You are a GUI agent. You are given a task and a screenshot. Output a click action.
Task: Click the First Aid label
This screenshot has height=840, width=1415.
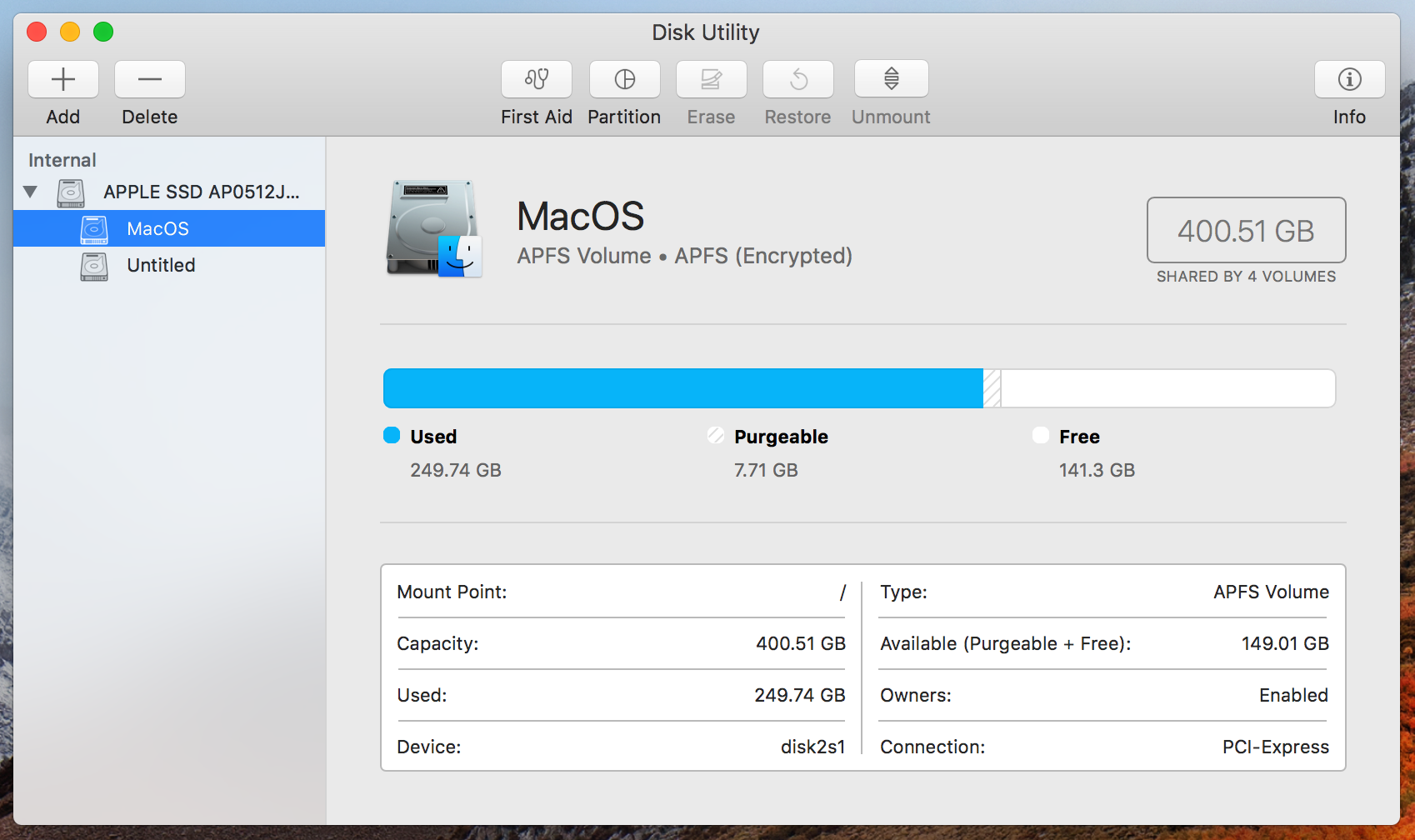pyautogui.click(x=537, y=117)
